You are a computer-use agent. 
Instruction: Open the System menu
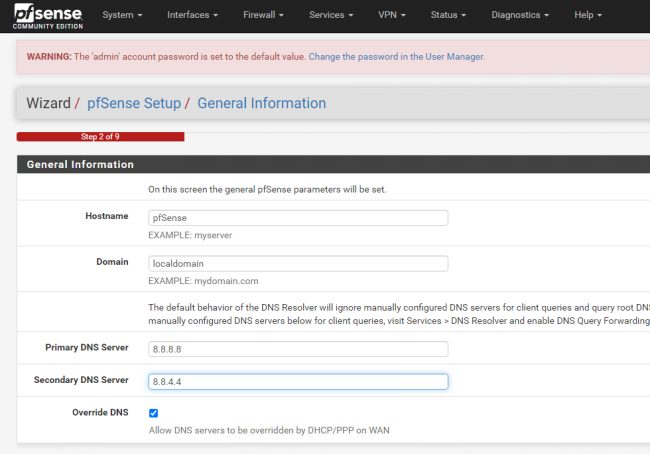coord(122,15)
